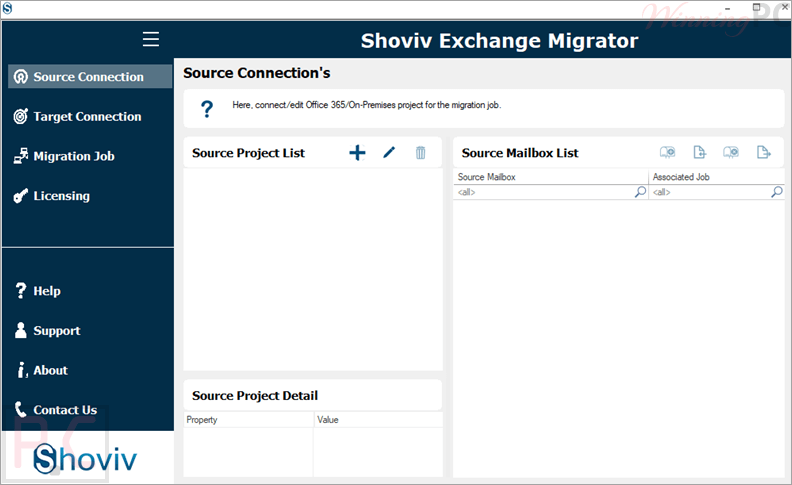Click the Licensing key icon
The height and width of the screenshot is (485, 792).
point(21,196)
